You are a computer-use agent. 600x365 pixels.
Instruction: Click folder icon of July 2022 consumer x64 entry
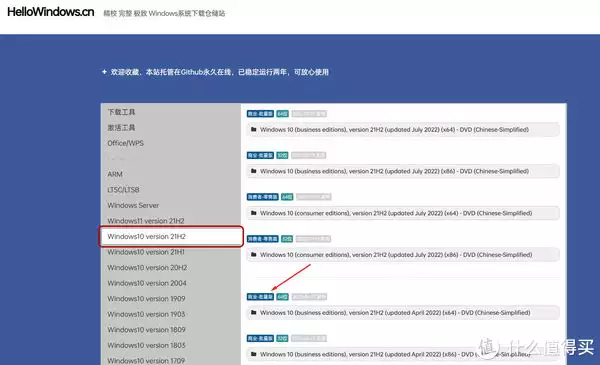[253, 213]
